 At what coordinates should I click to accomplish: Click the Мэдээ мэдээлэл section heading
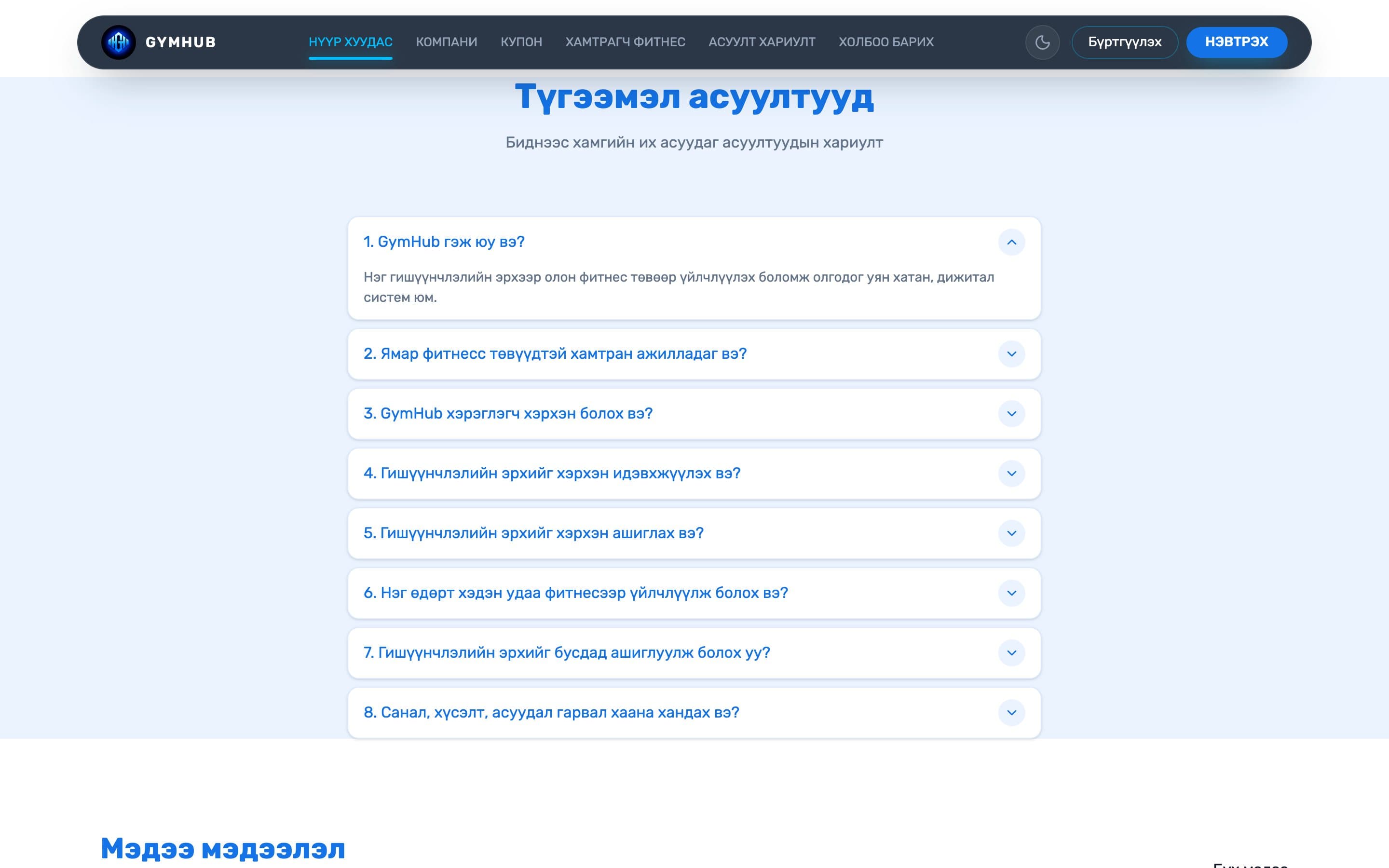point(223,849)
